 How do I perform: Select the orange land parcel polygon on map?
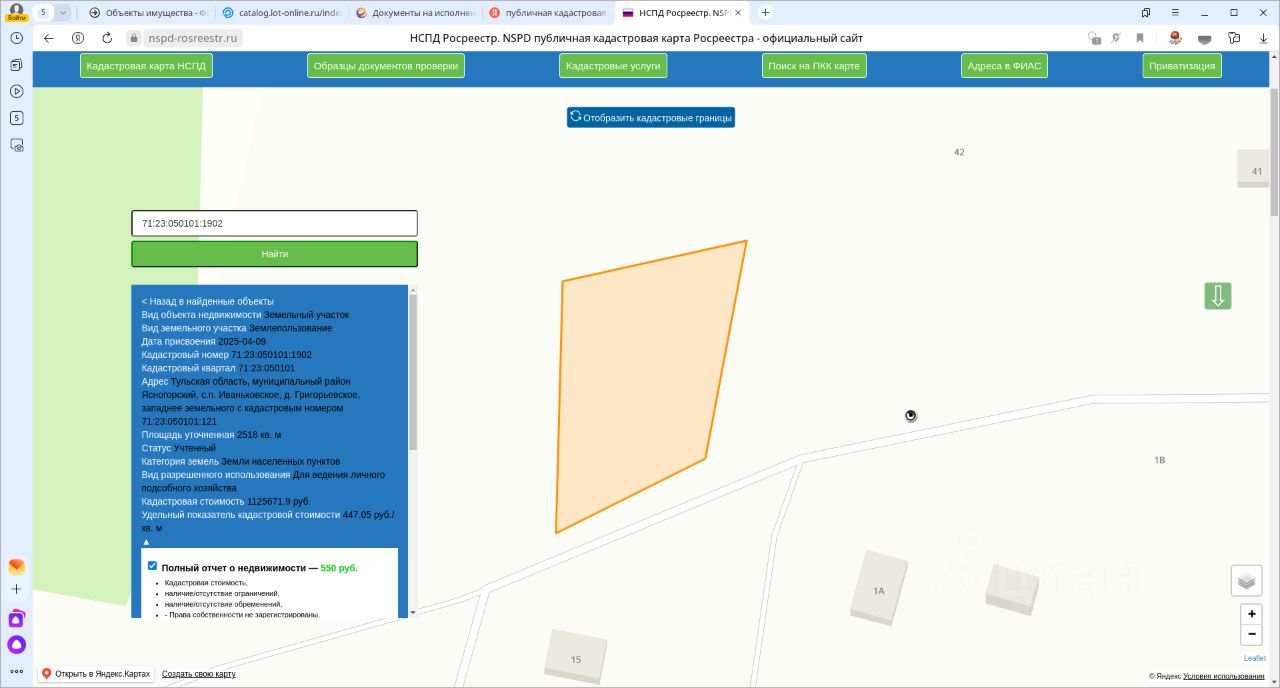point(648,385)
